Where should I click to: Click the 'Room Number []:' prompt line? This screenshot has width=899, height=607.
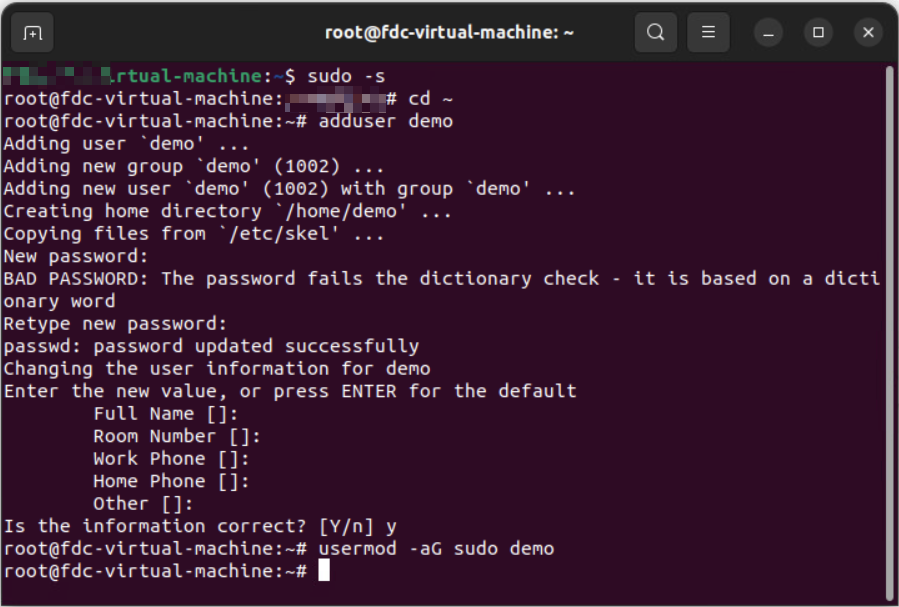177,436
